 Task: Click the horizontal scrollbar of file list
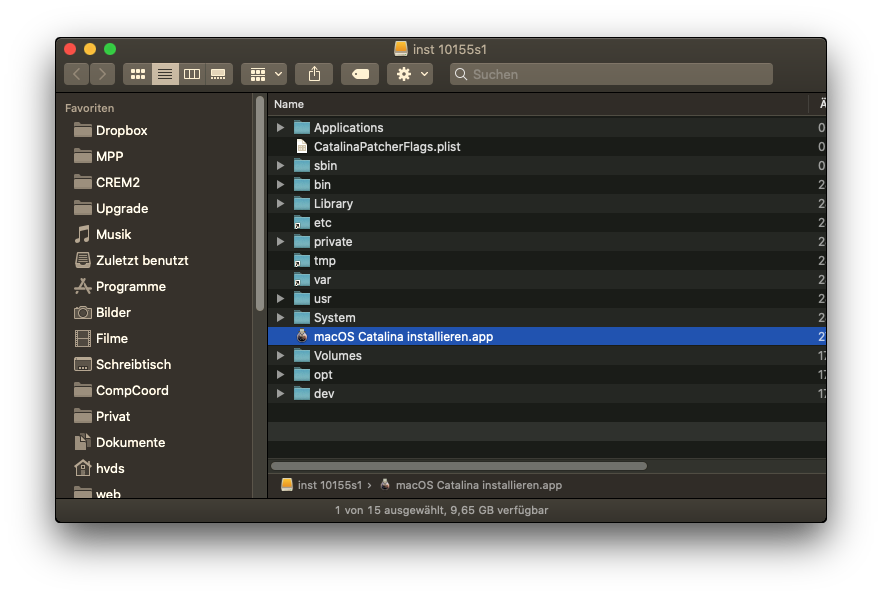[x=459, y=466]
